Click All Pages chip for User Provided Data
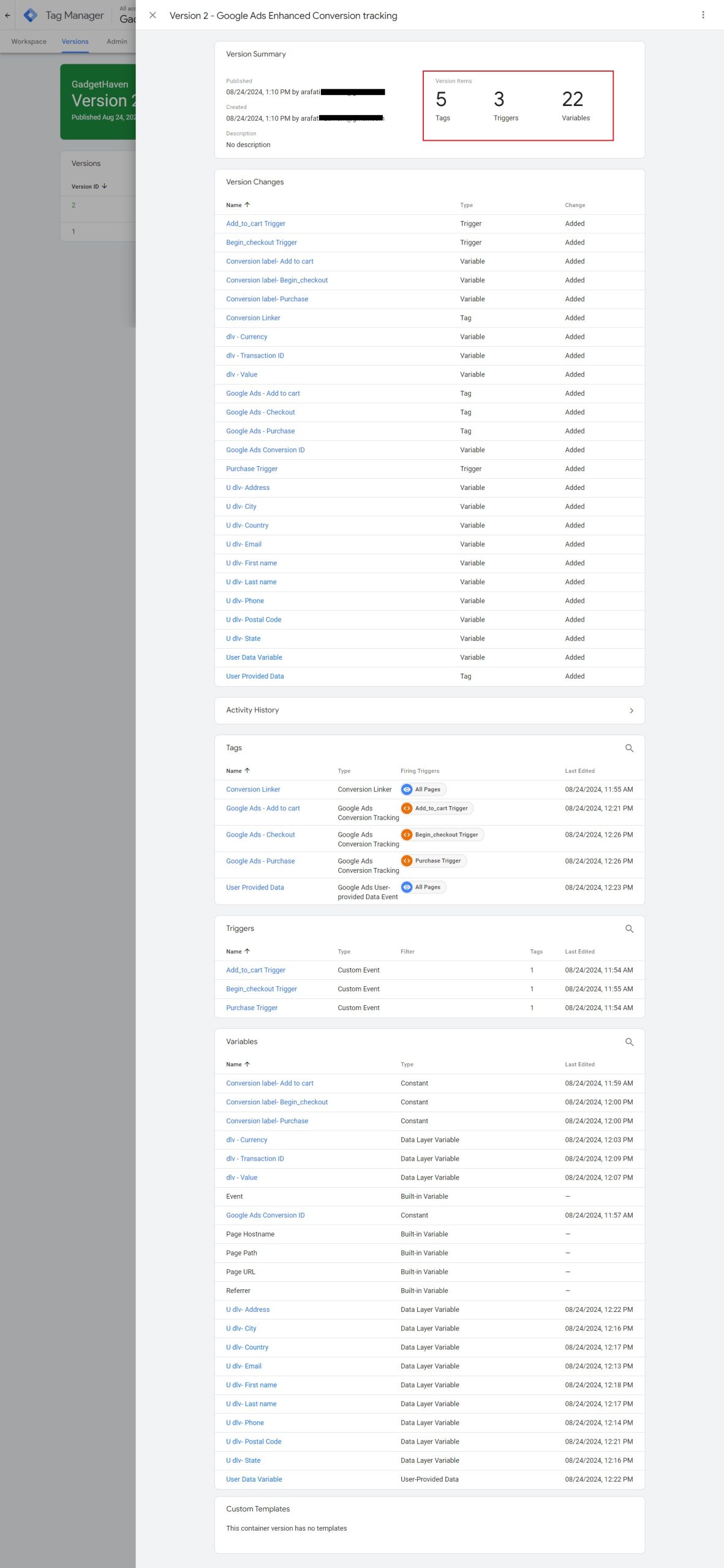Screen dimensions: 724x1568 tap(423, 888)
